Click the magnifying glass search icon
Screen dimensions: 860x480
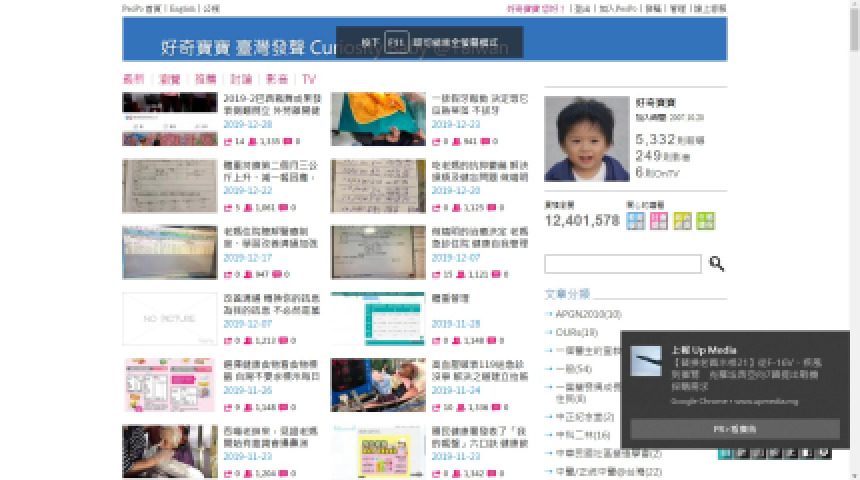(716, 264)
